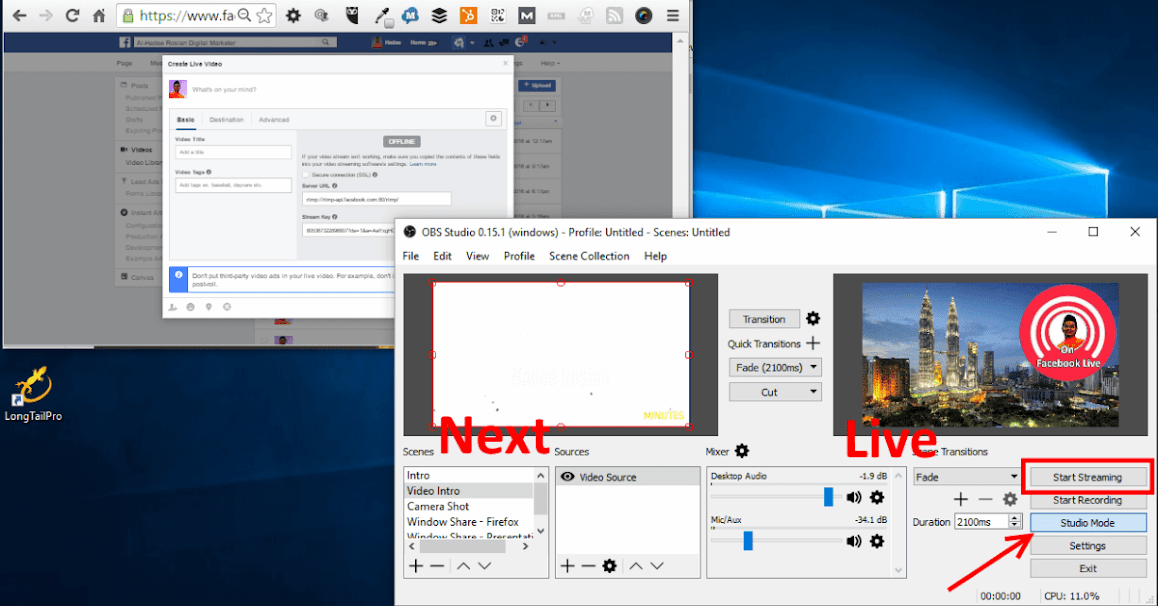
Task: Move the scene up in the Scenes list
Action: 463,566
